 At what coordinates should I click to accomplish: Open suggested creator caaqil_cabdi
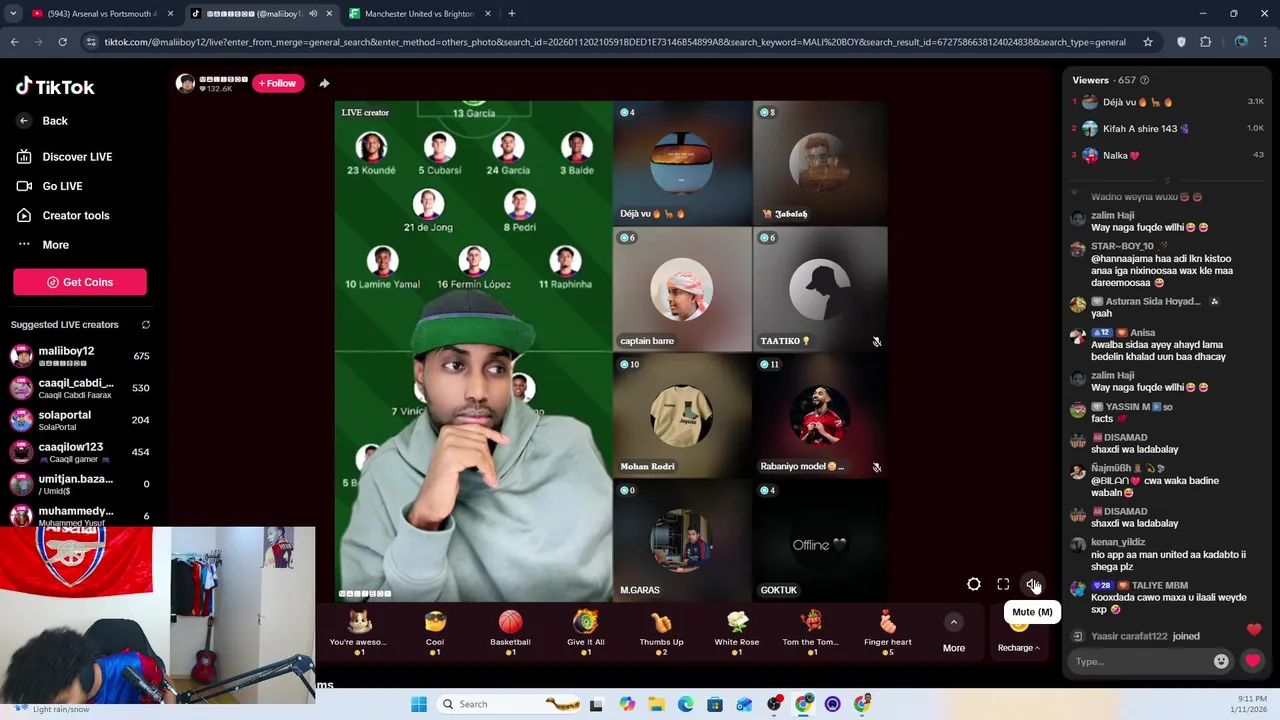80,388
